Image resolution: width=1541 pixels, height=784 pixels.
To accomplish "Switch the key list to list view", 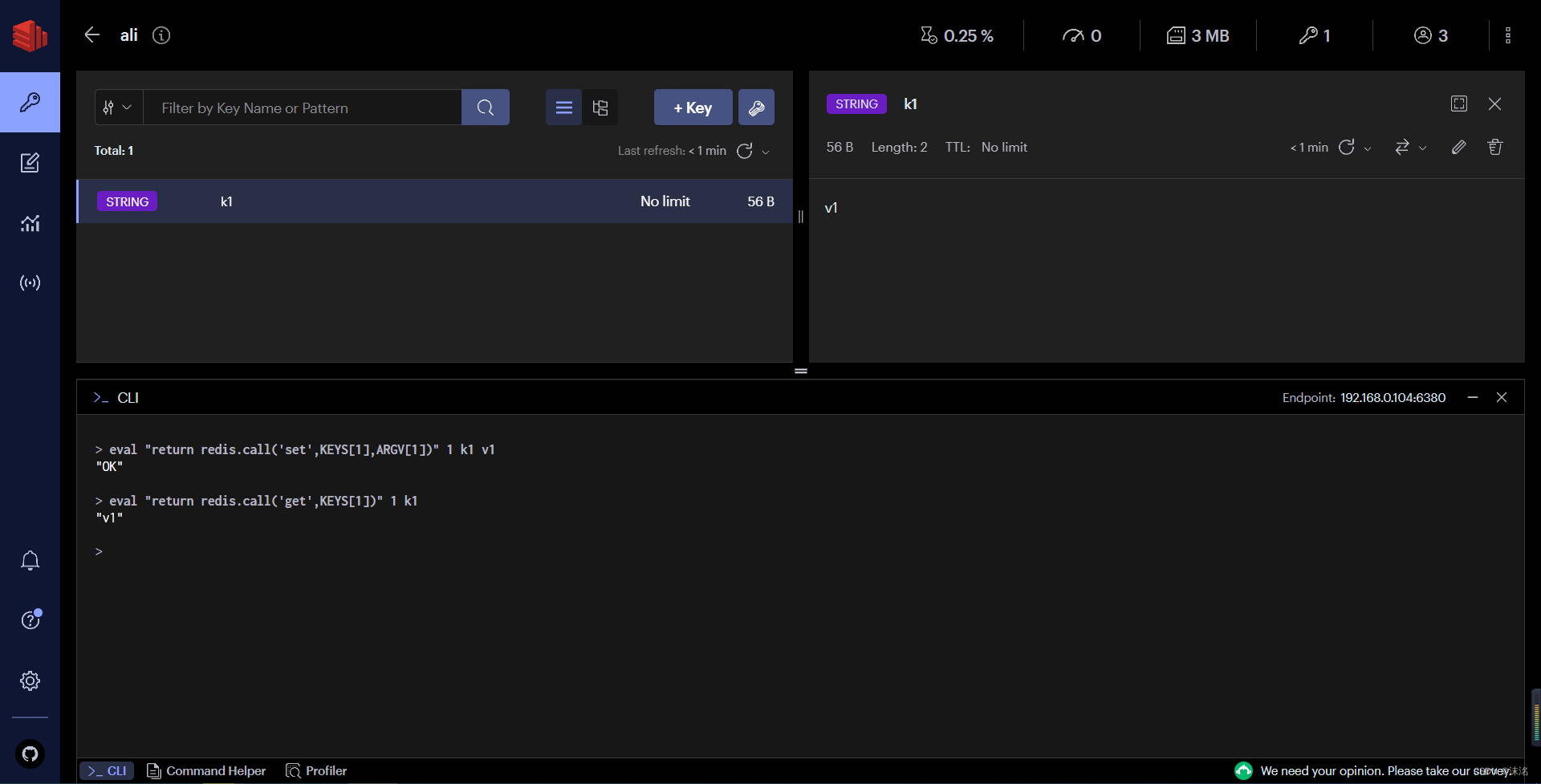I will [563, 107].
